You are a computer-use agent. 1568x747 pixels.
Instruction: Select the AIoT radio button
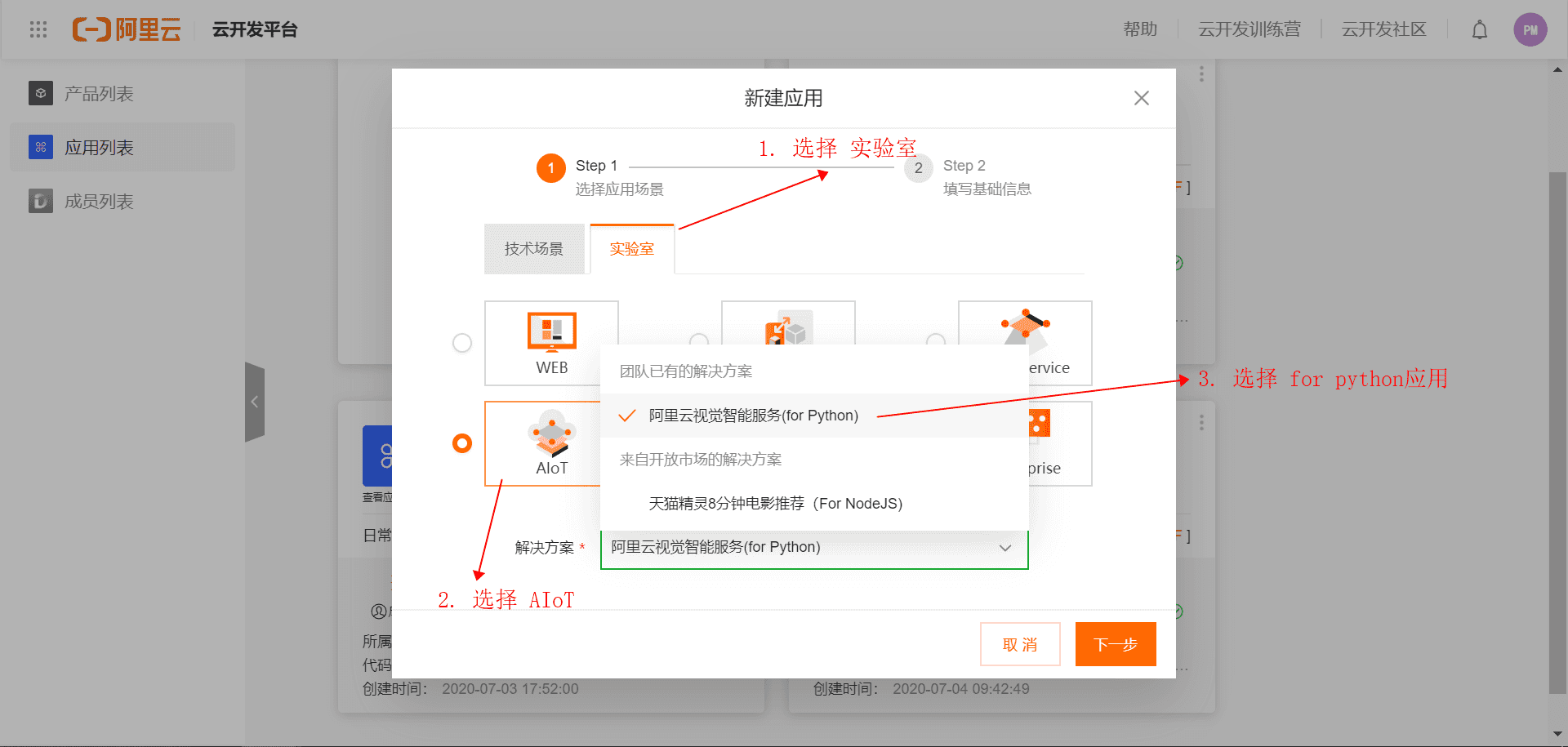pos(462,443)
